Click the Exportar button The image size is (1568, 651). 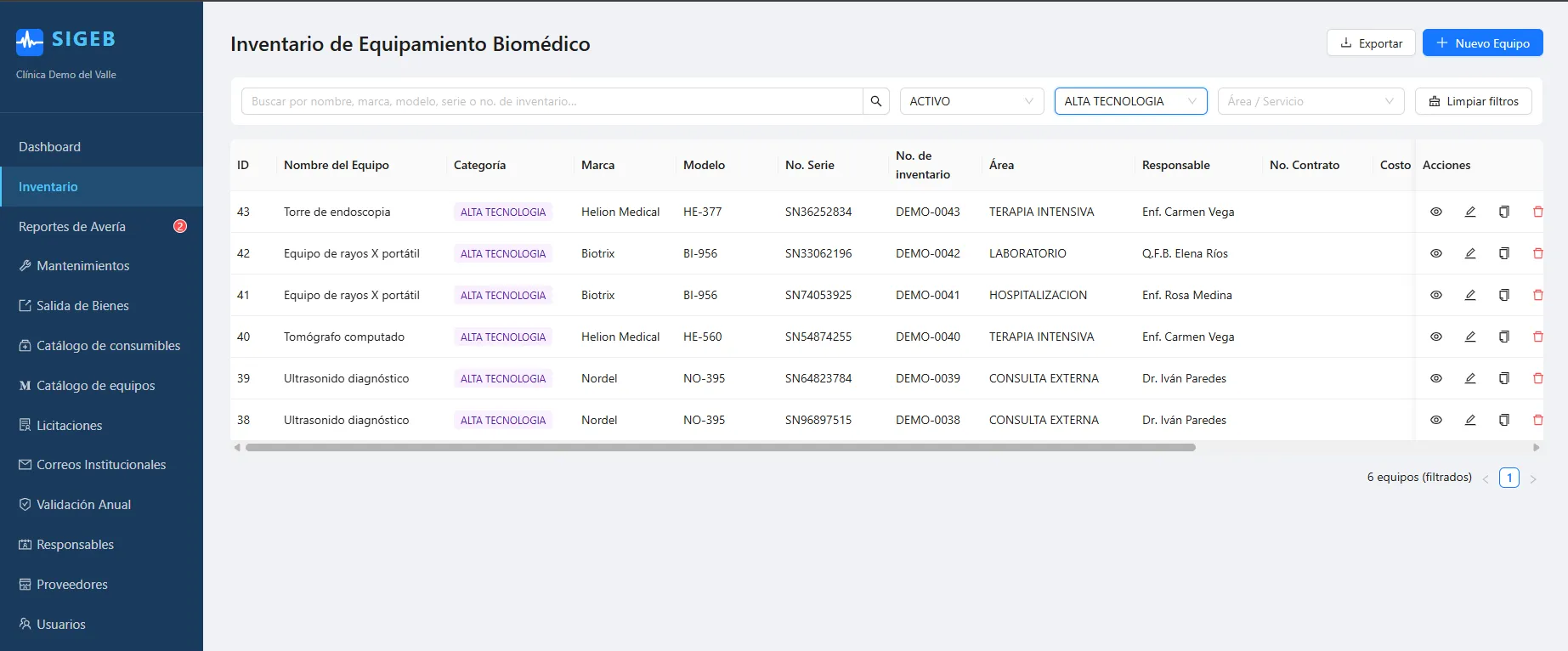1371,42
